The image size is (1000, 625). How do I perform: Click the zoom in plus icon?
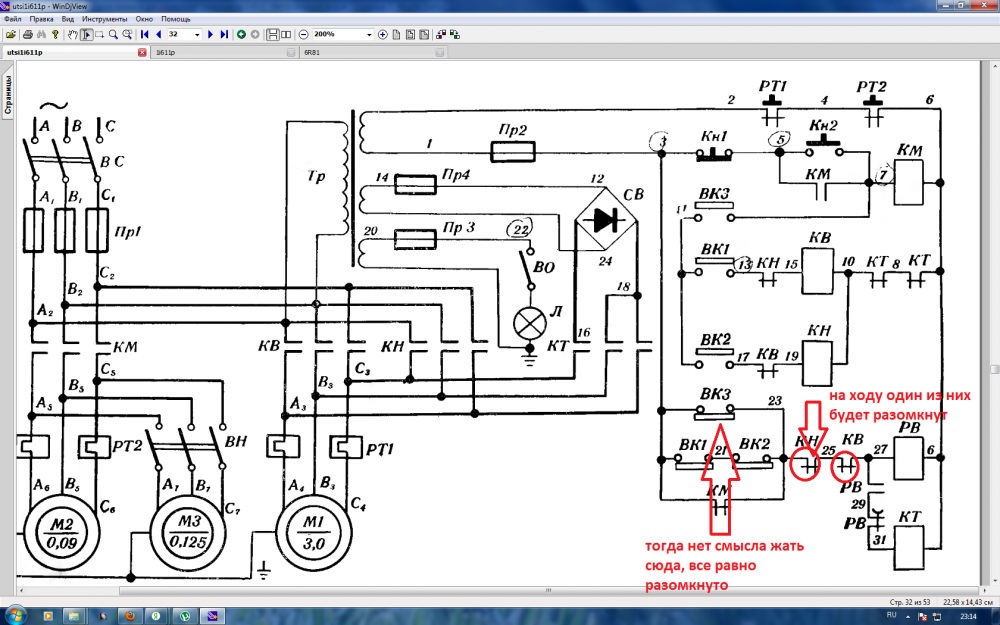point(383,34)
